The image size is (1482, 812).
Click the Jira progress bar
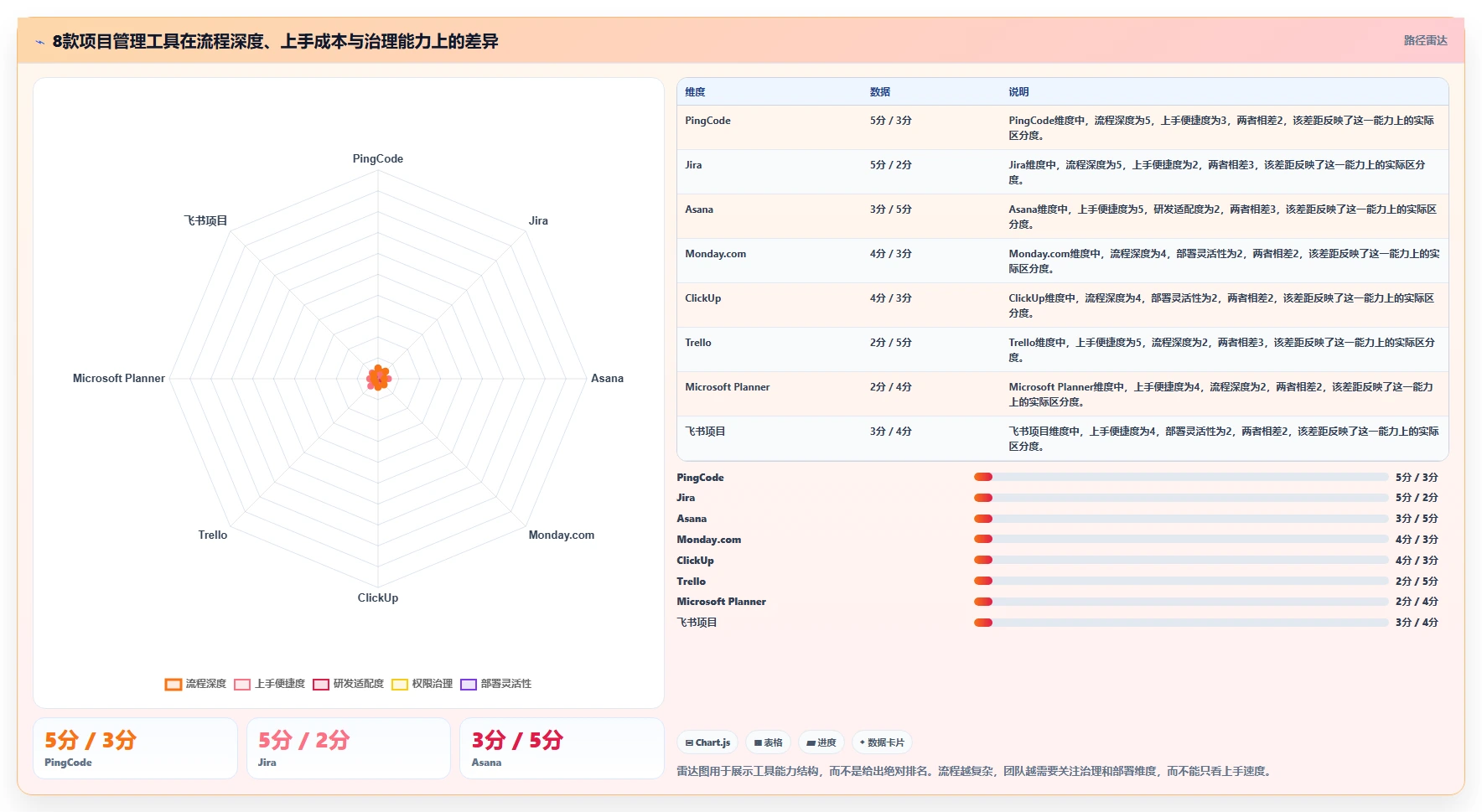[x=1181, y=498]
